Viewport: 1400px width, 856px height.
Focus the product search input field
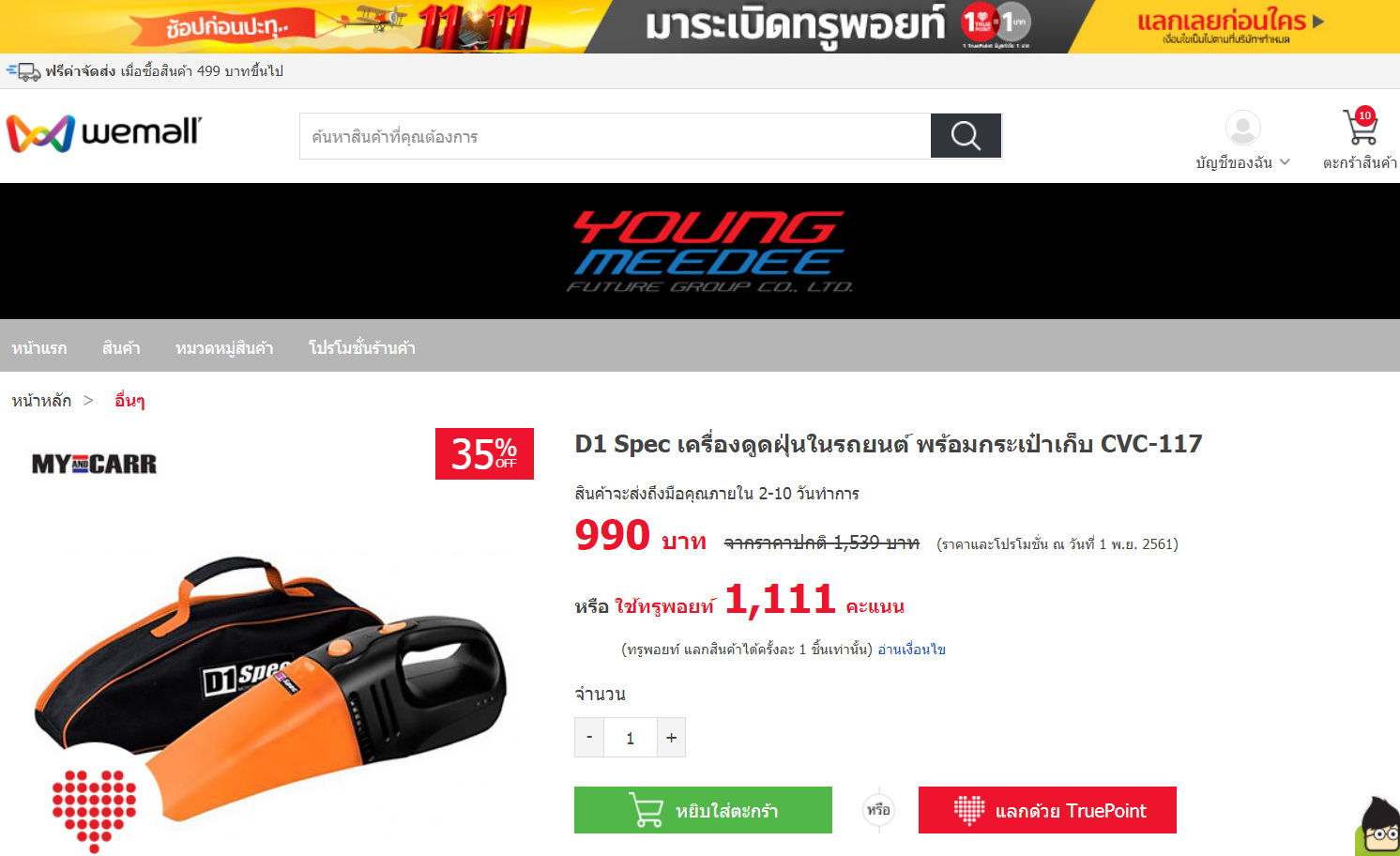coord(616,136)
